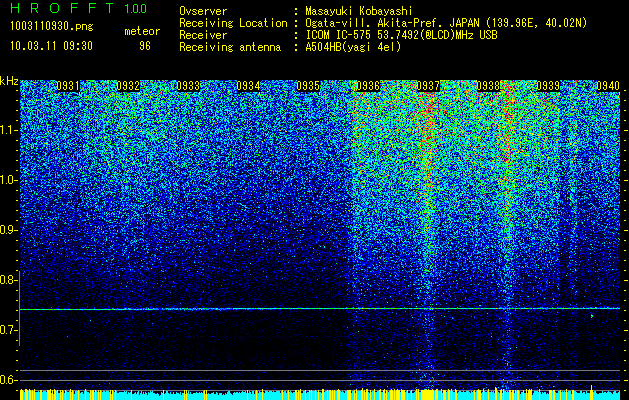Viewport: 629px width, 400px height.
Task: Click the 0932 time marker
Action: point(128,86)
